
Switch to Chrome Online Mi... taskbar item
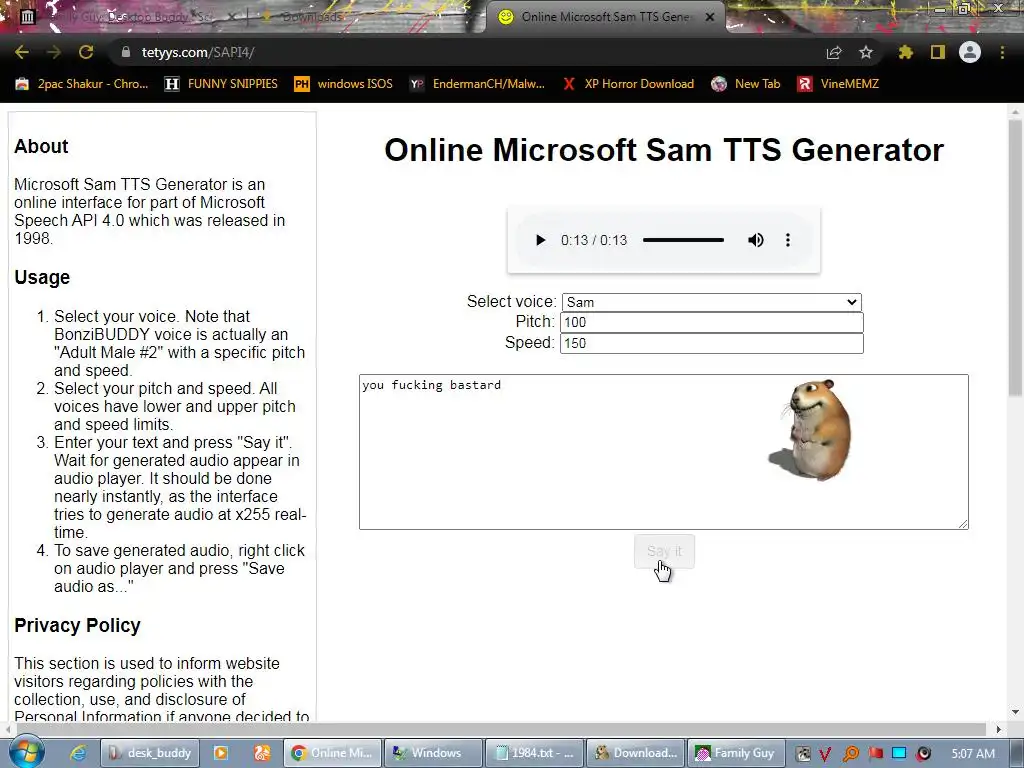332,753
